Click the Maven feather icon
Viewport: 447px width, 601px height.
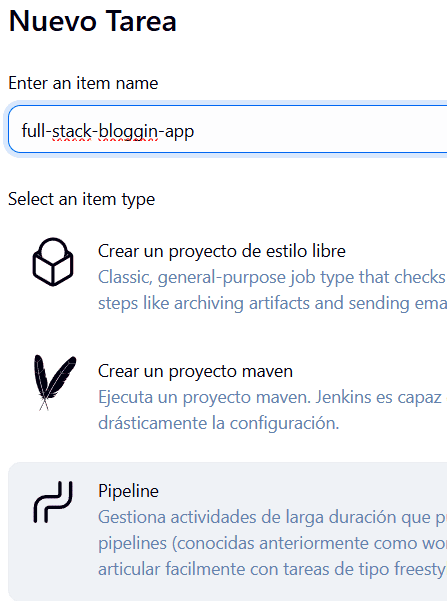click(55, 382)
